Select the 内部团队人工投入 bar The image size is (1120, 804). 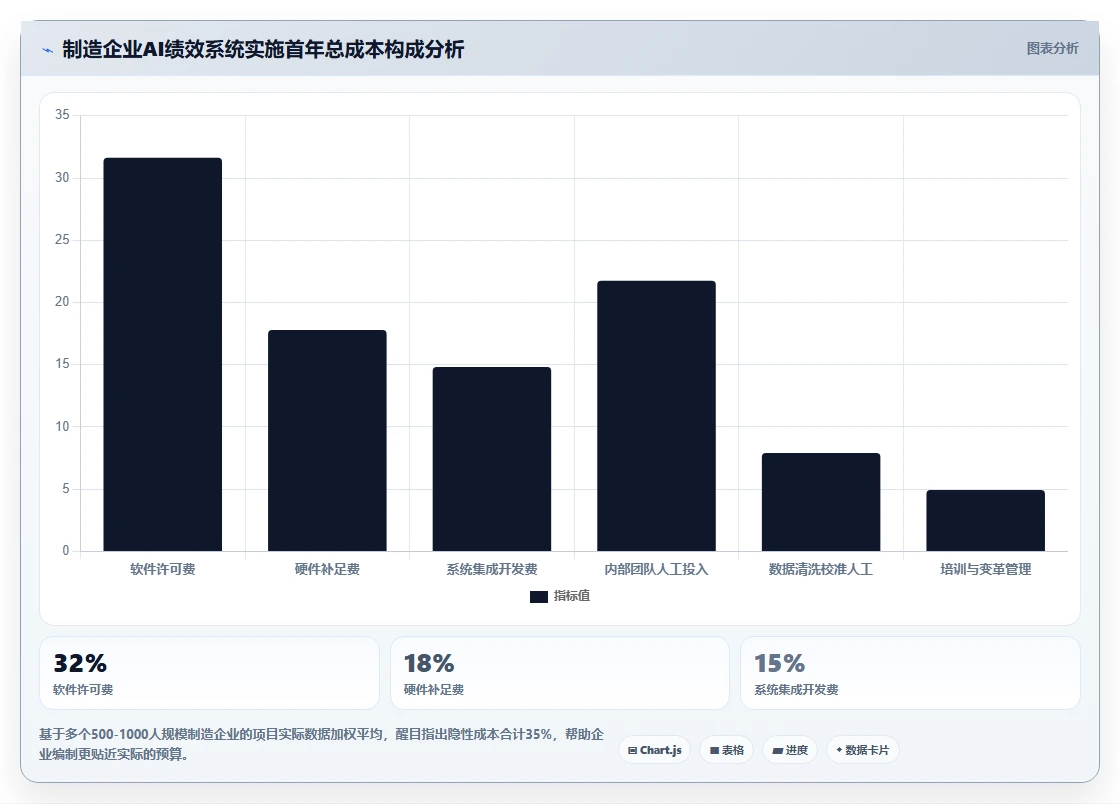tap(656, 416)
